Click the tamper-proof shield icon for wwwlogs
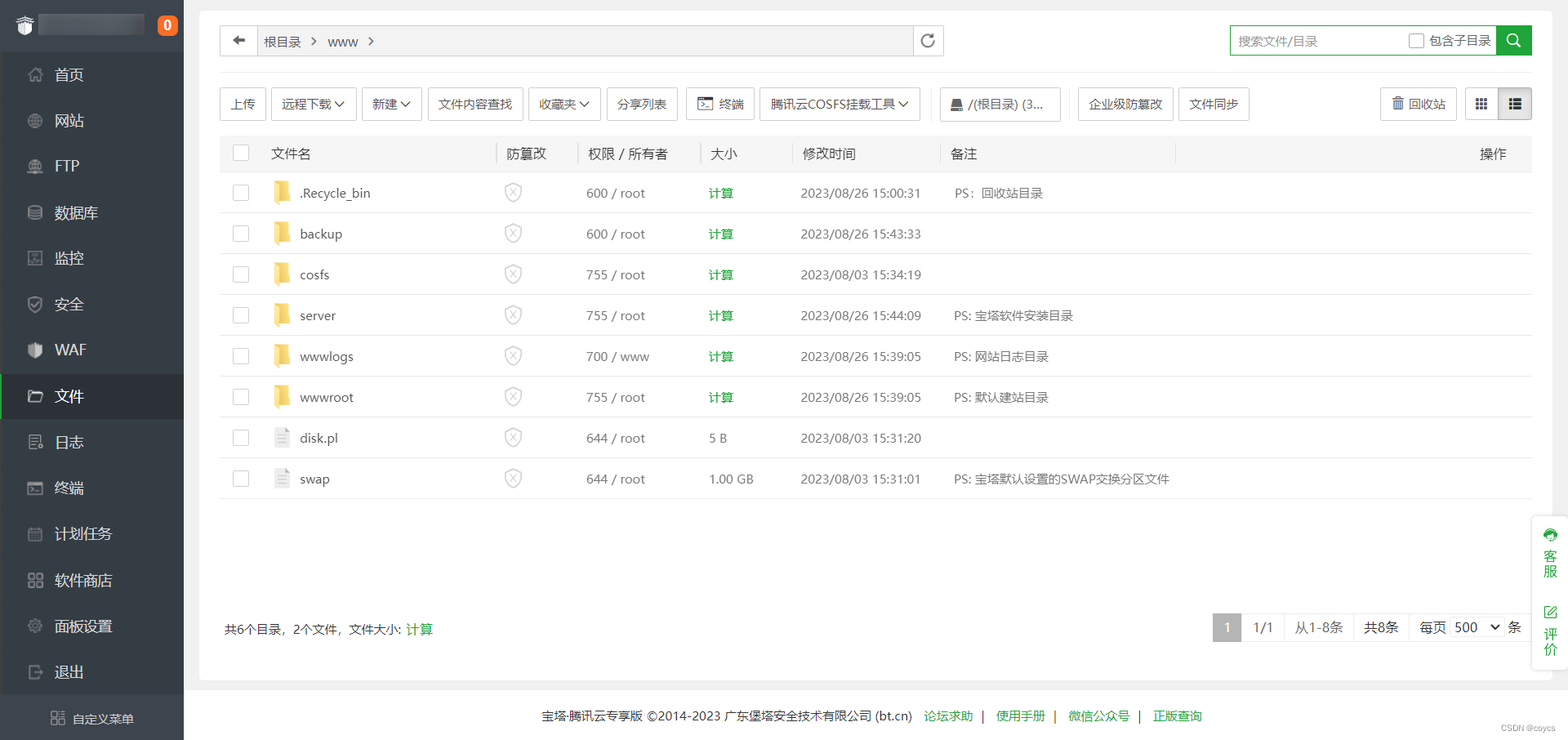Screen dimensions: 1568x740 tap(513, 356)
